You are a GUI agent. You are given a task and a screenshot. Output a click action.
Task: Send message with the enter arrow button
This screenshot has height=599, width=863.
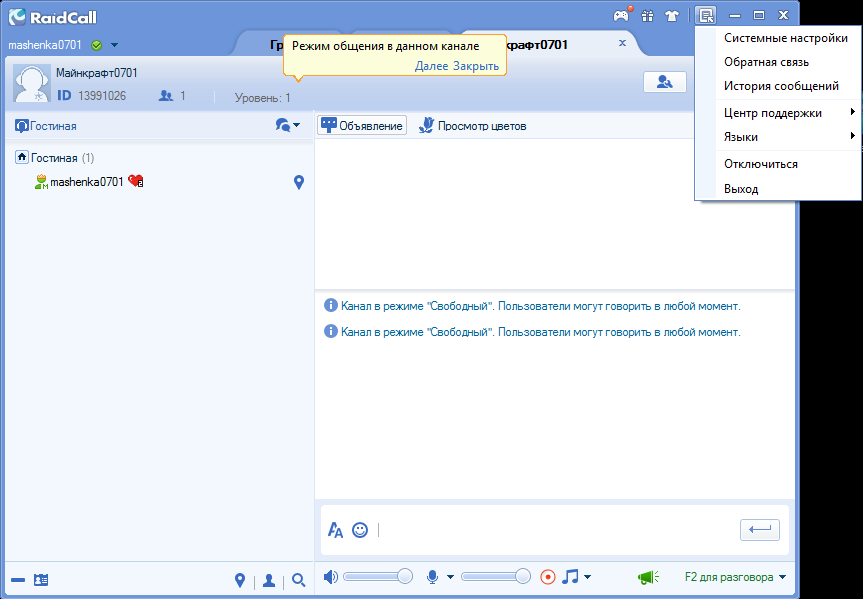[x=760, y=530]
